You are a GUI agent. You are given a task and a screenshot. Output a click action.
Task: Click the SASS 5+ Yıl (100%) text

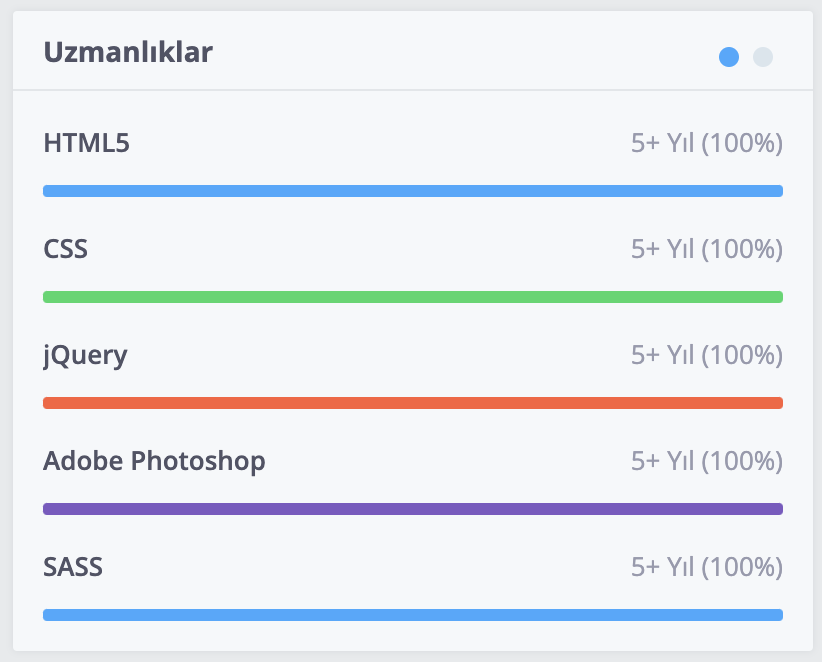[707, 567]
